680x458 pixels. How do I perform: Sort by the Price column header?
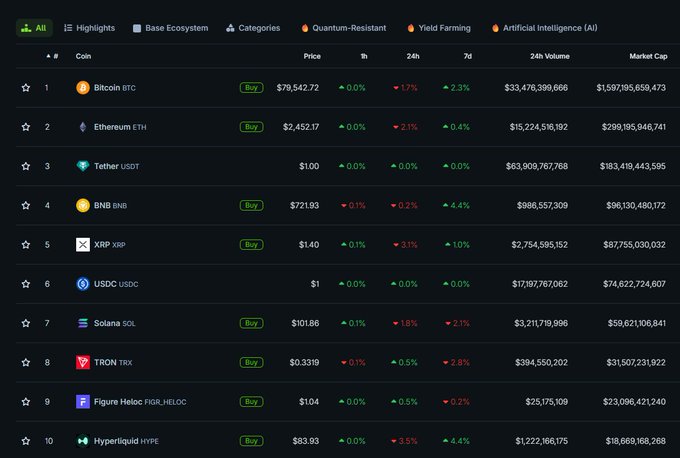pos(312,56)
